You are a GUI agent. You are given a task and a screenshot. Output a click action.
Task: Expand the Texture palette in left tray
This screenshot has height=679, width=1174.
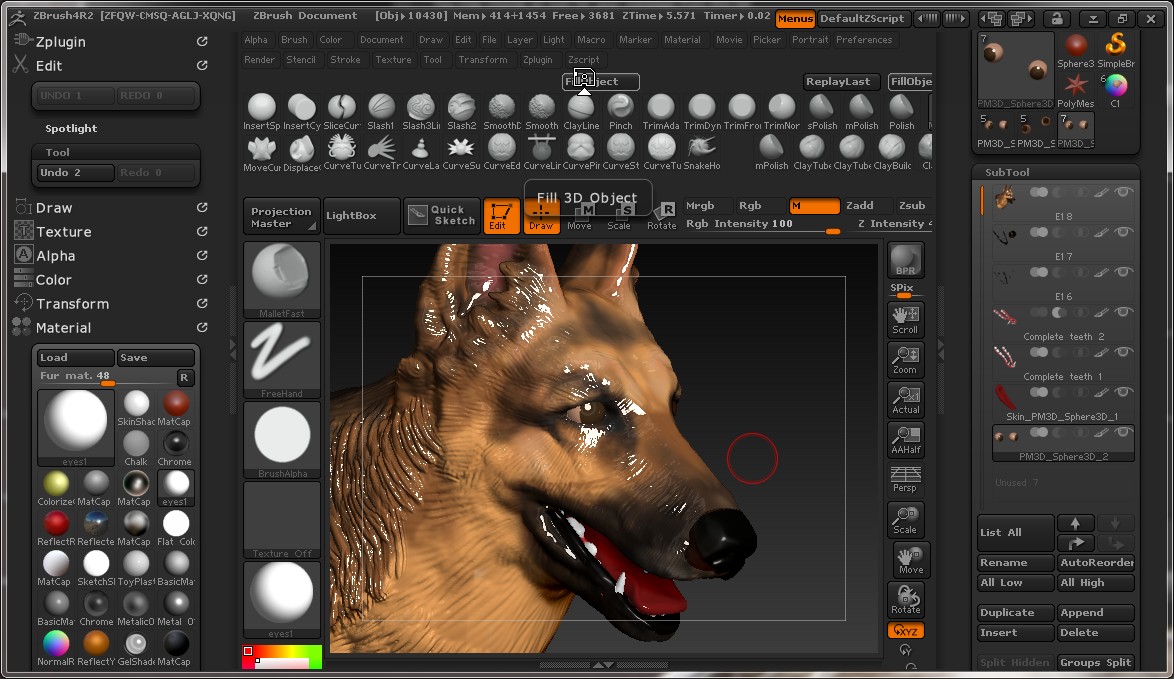click(64, 232)
